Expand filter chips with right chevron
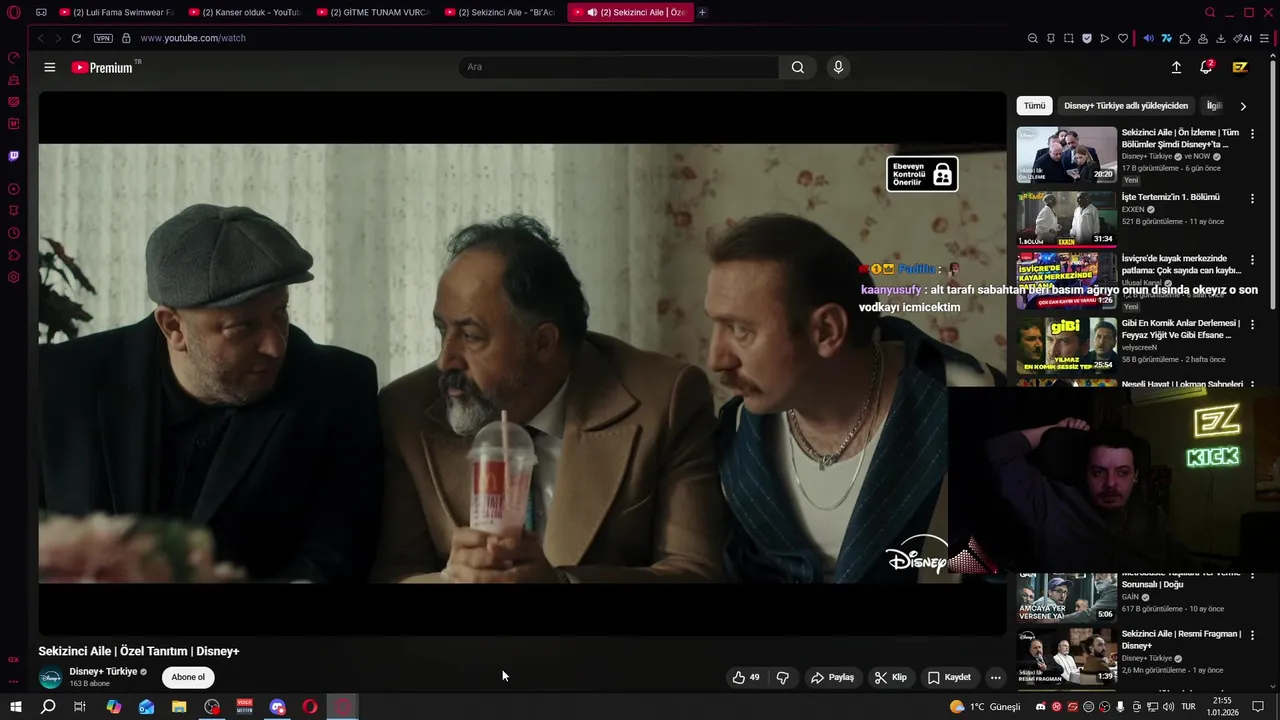The width and height of the screenshot is (1280, 720). tap(1243, 106)
